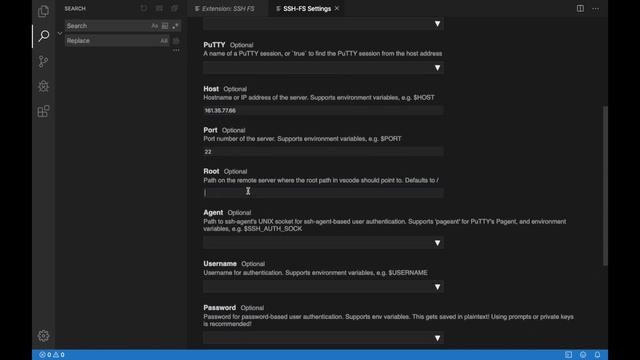The width and height of the screenshot is (640, 360).
Task: Click the SEARCH panel title
Action: tap(75, 8)
